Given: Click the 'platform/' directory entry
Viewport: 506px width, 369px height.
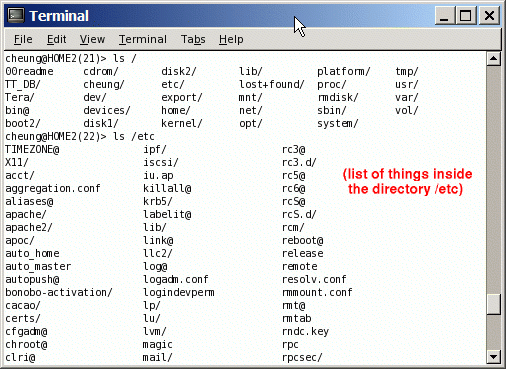Looking at the screenshot, I should click(x=344, y=71).
